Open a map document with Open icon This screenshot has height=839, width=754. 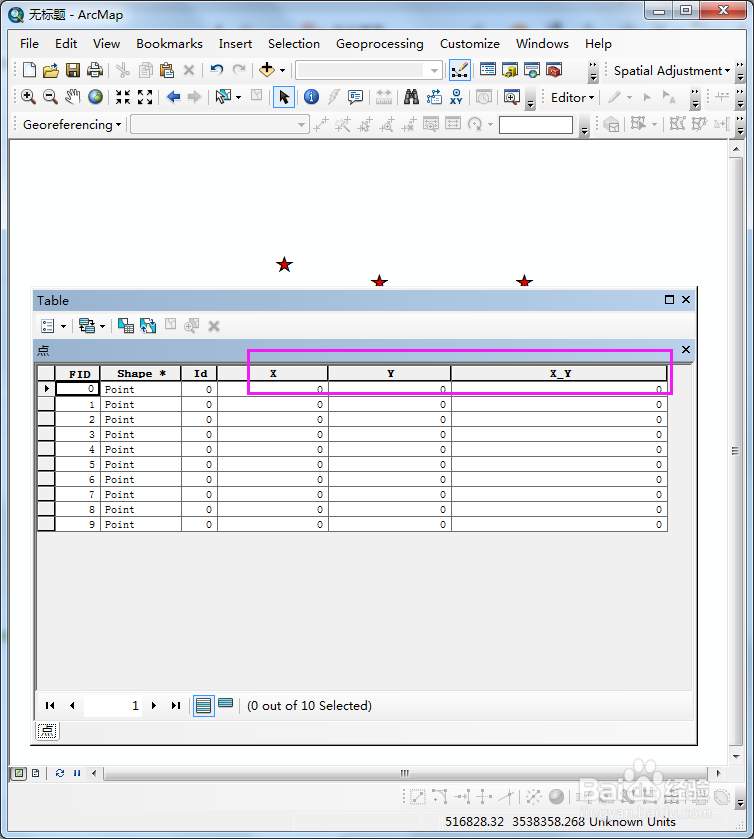(x=51, y=70)
